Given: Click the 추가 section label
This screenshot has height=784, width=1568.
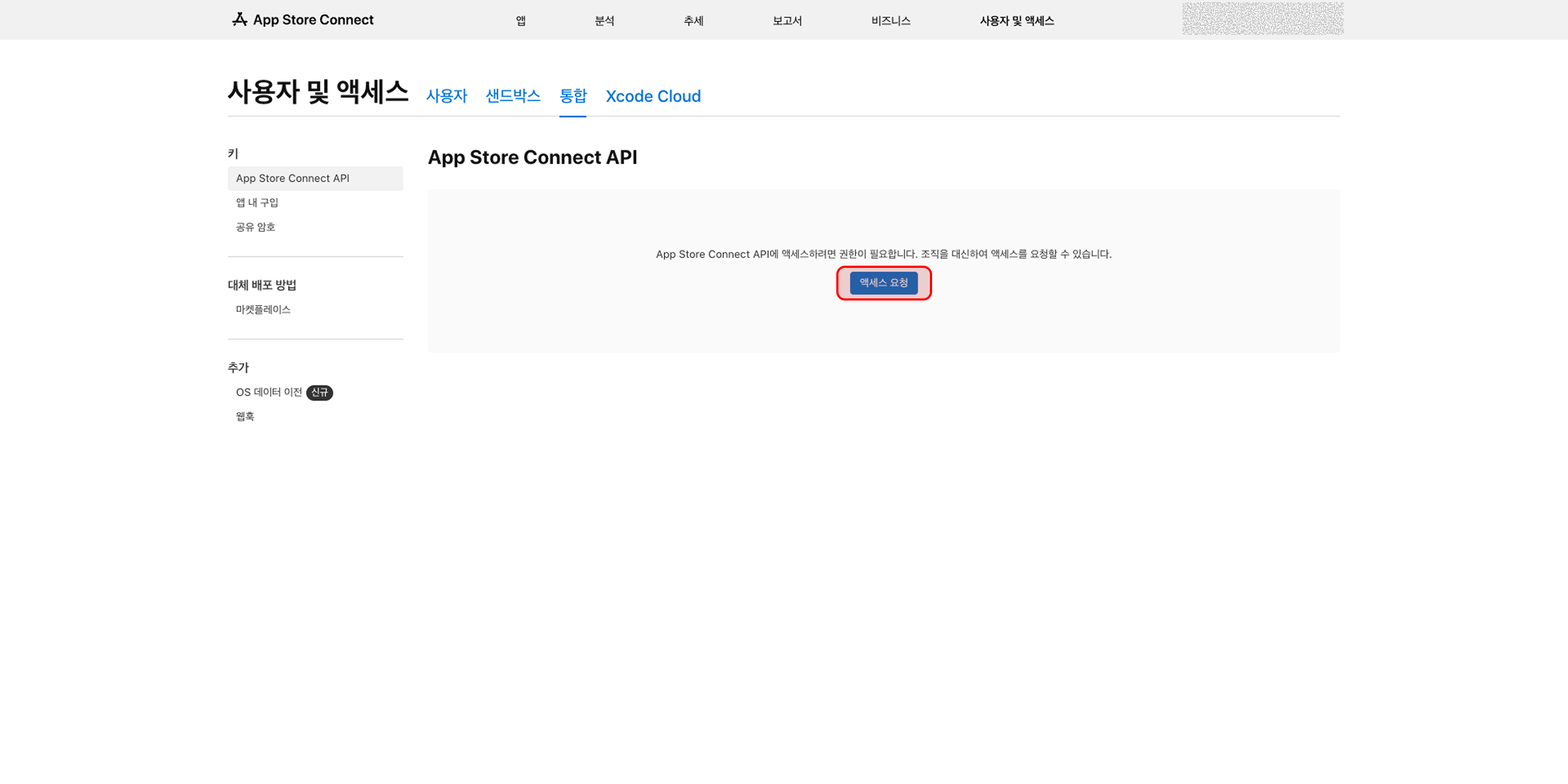Looking at the screenshot, I should (238, 367).
